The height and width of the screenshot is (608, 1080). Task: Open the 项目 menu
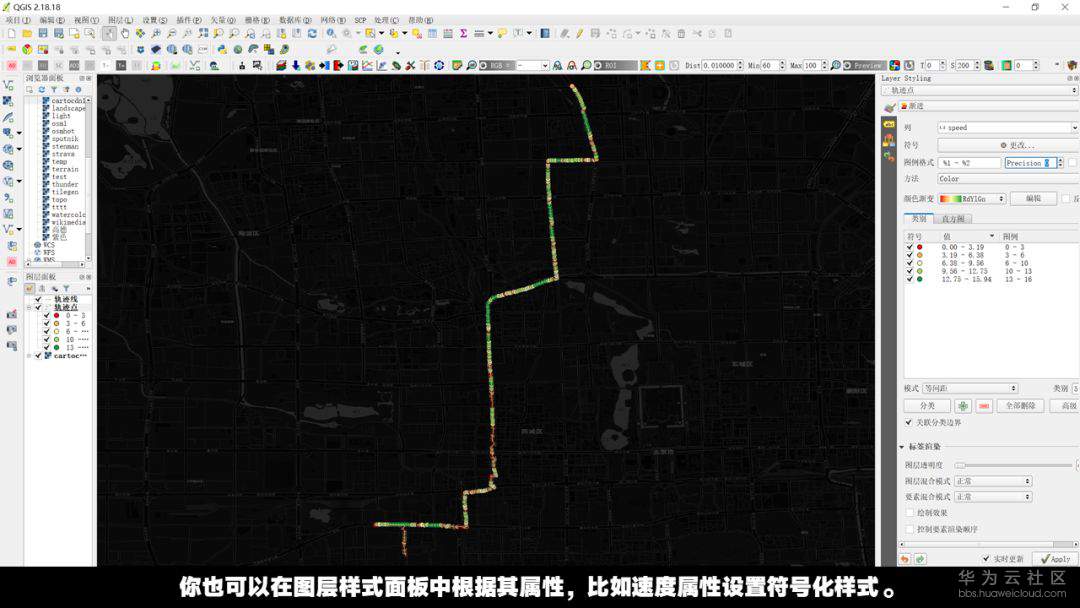pyautogui.click(x=18, y=20)
